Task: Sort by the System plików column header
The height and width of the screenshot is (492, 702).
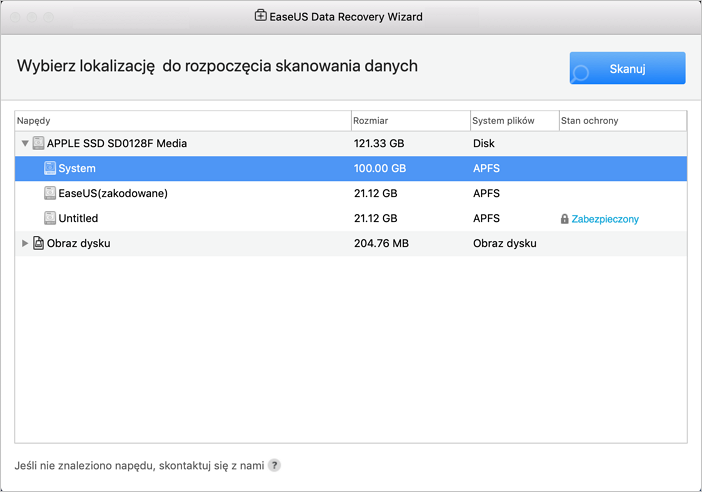Action: pos(515,120)
